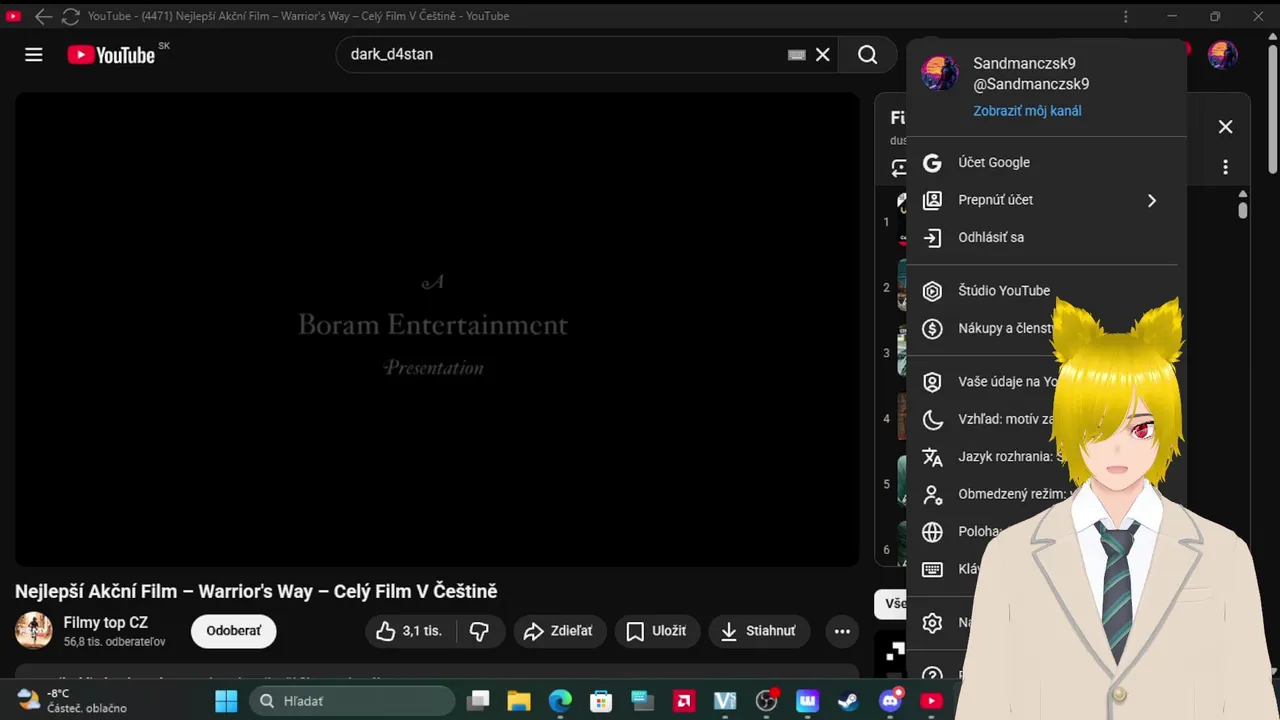Screen dimensions: 1280x720
Task: Open File Explorer from the taskbar
Action: 519,701
